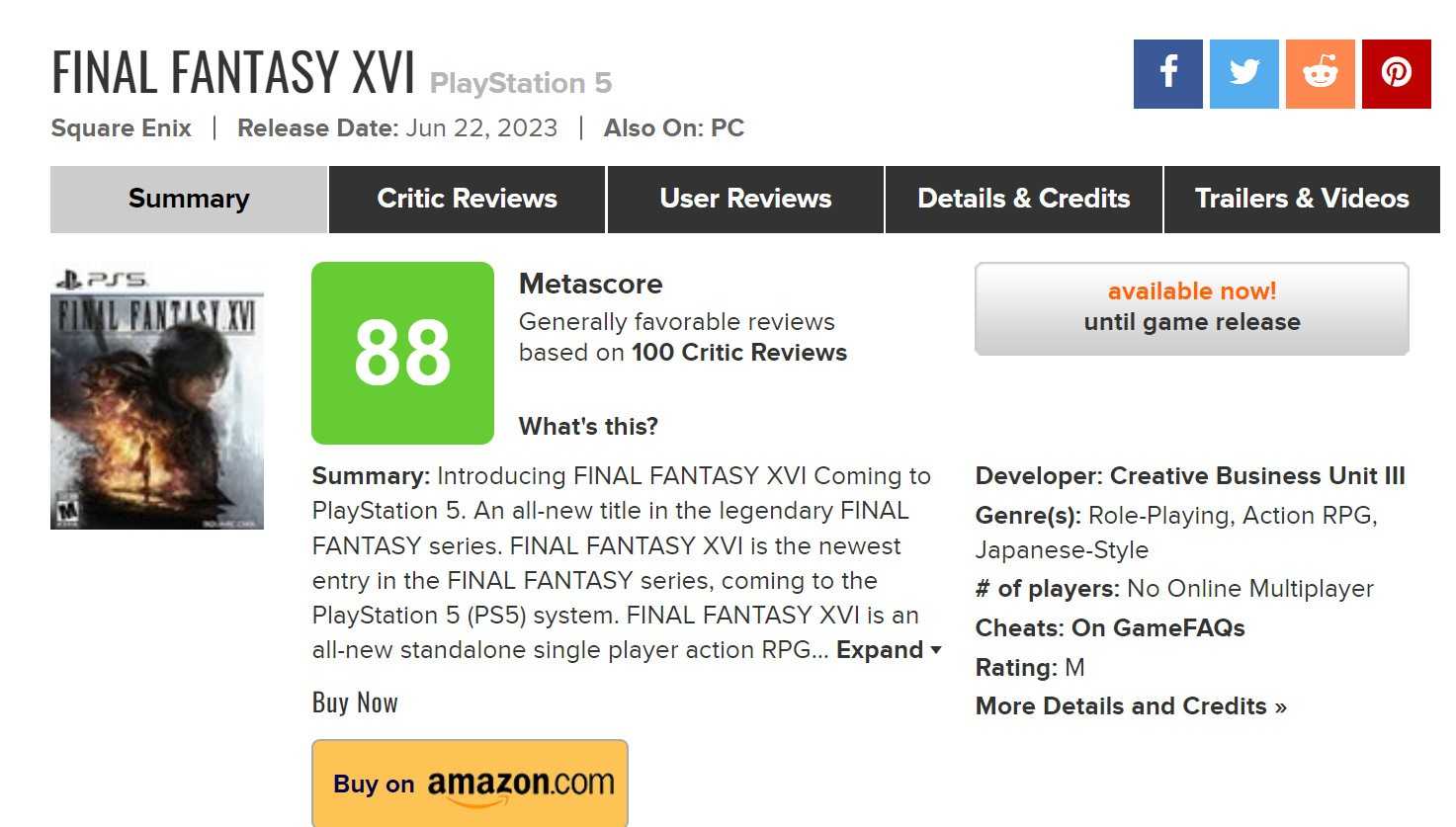Open the Summary tab

(189, 200)
